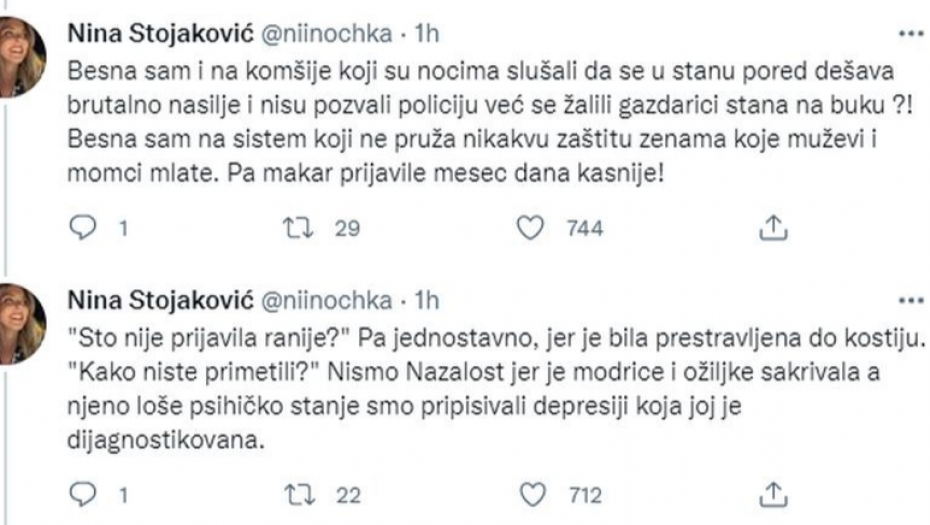Share the tweet starting "Besna sam"

tap(770, 230)
